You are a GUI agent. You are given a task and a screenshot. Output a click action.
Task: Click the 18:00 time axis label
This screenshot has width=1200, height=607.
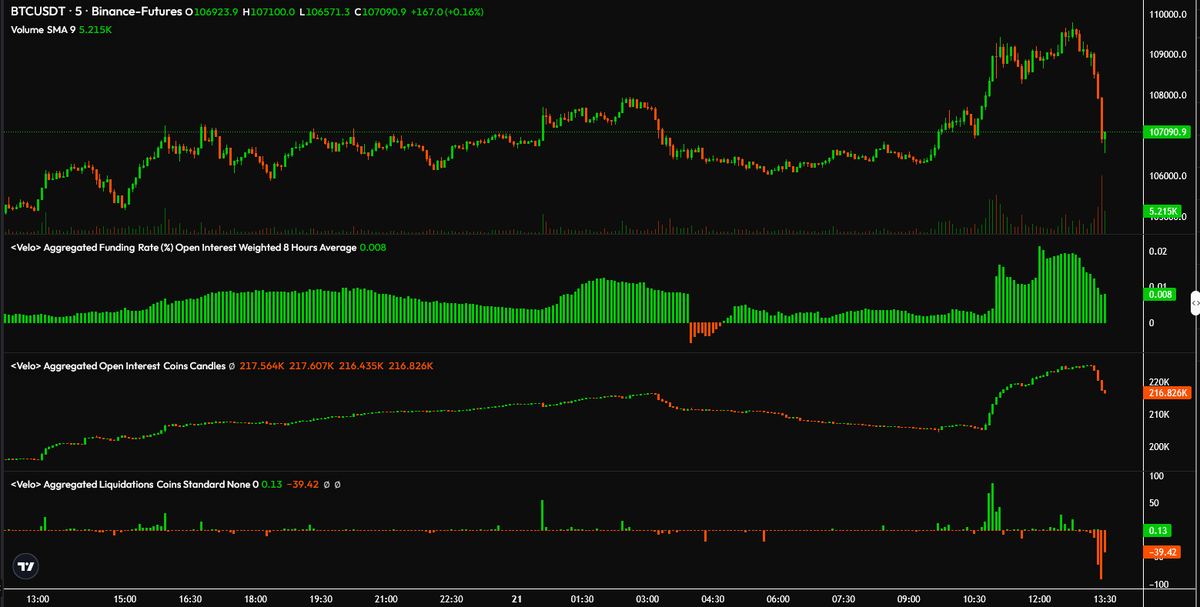tap(255, 598)
